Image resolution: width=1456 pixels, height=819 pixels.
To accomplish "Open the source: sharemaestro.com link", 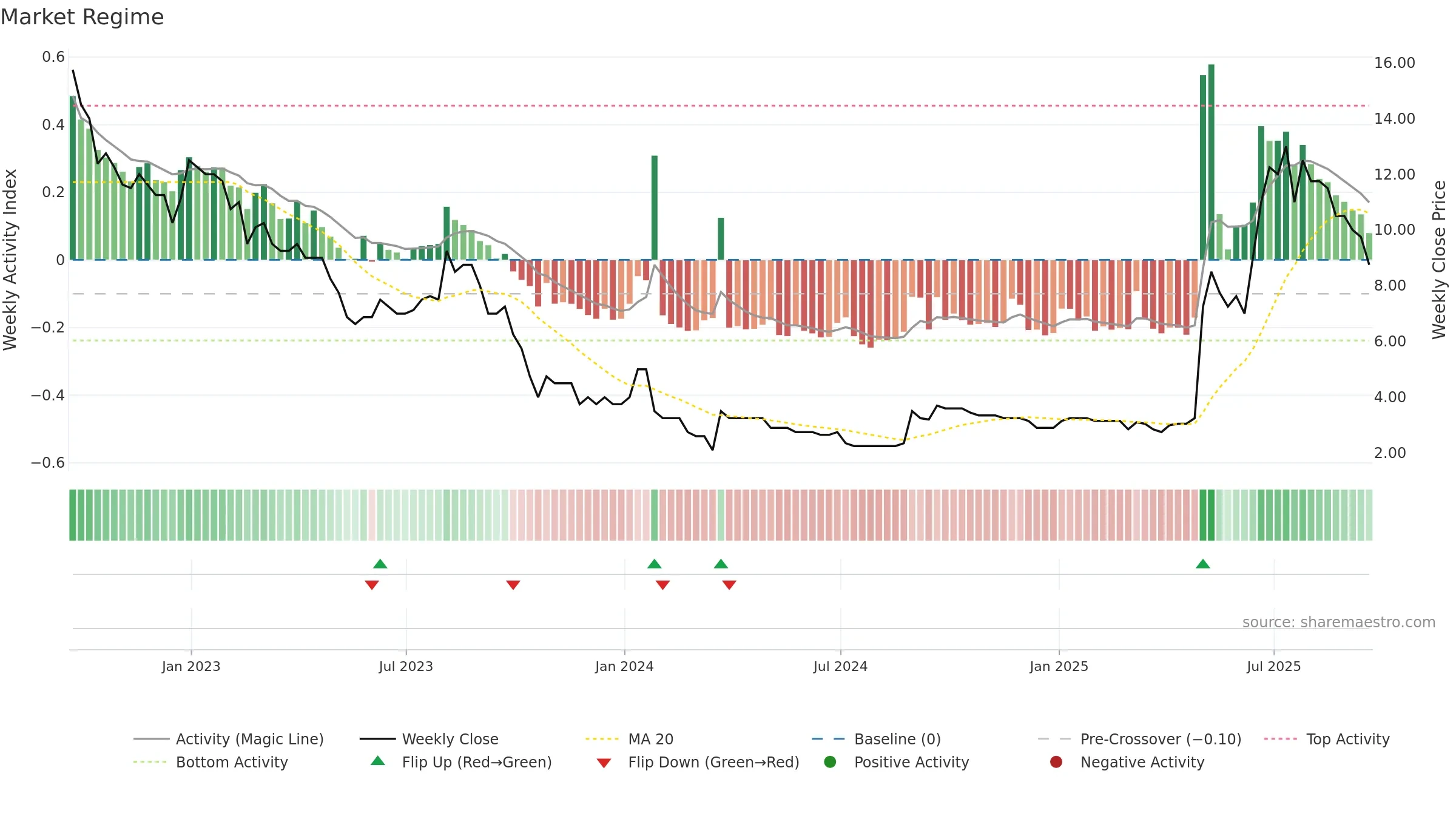I will 1339,622.
